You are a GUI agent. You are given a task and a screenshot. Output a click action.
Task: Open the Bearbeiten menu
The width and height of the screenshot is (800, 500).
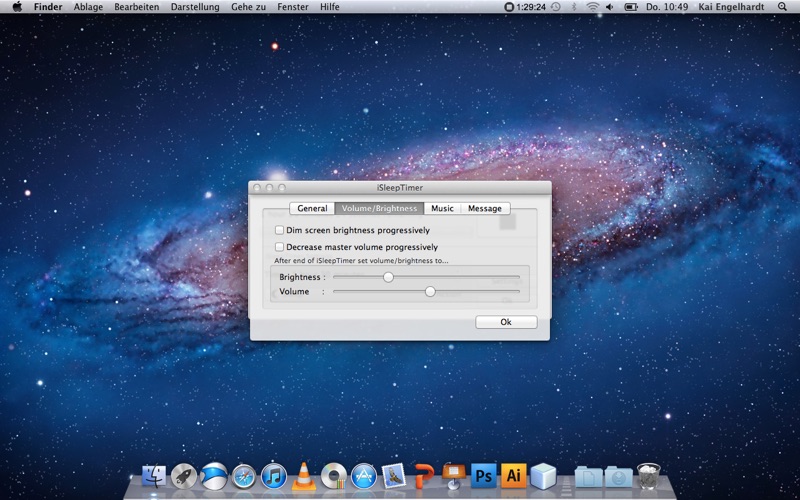137,7
